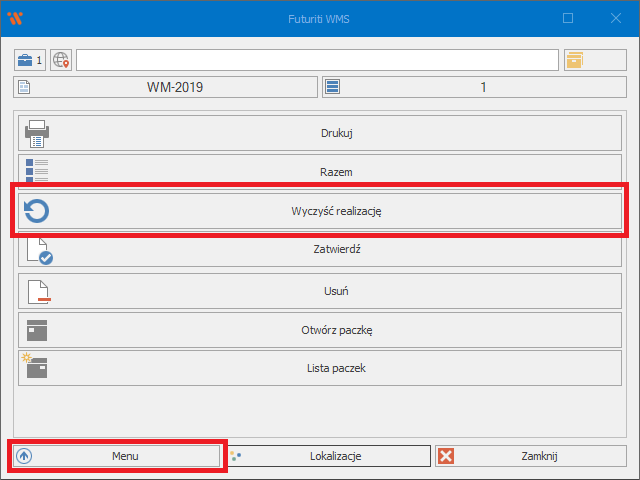Close the window with the title bar X
Viewport: 640px width, 480px height.
point(615,18)
